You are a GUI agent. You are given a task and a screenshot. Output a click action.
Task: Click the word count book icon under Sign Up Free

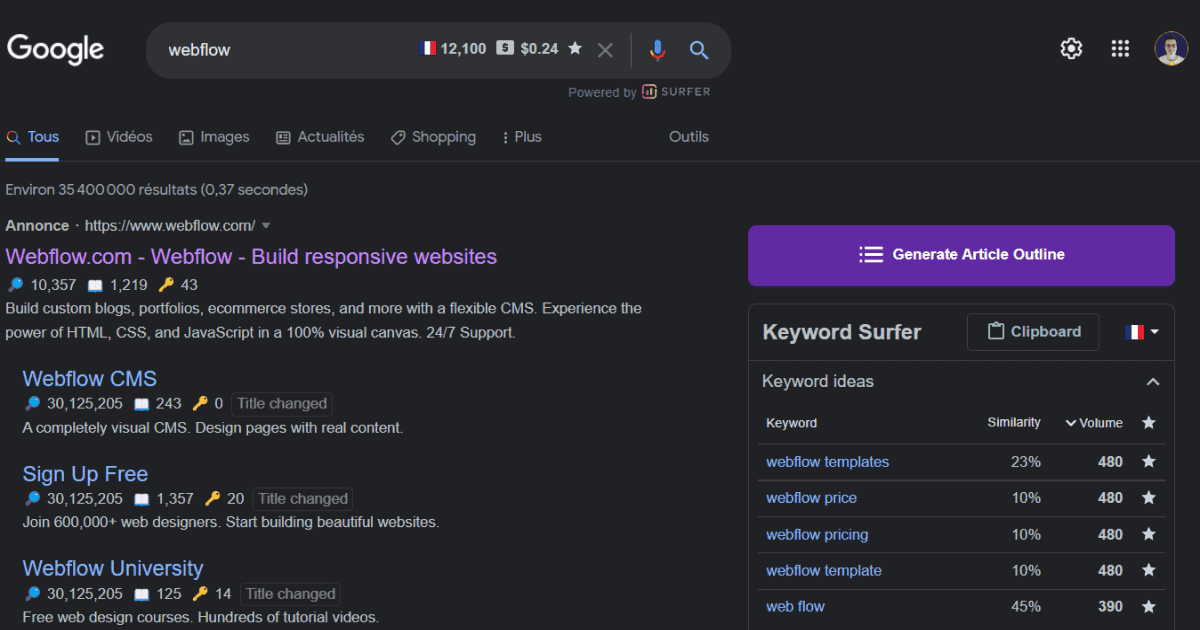[x=141, y=498]
